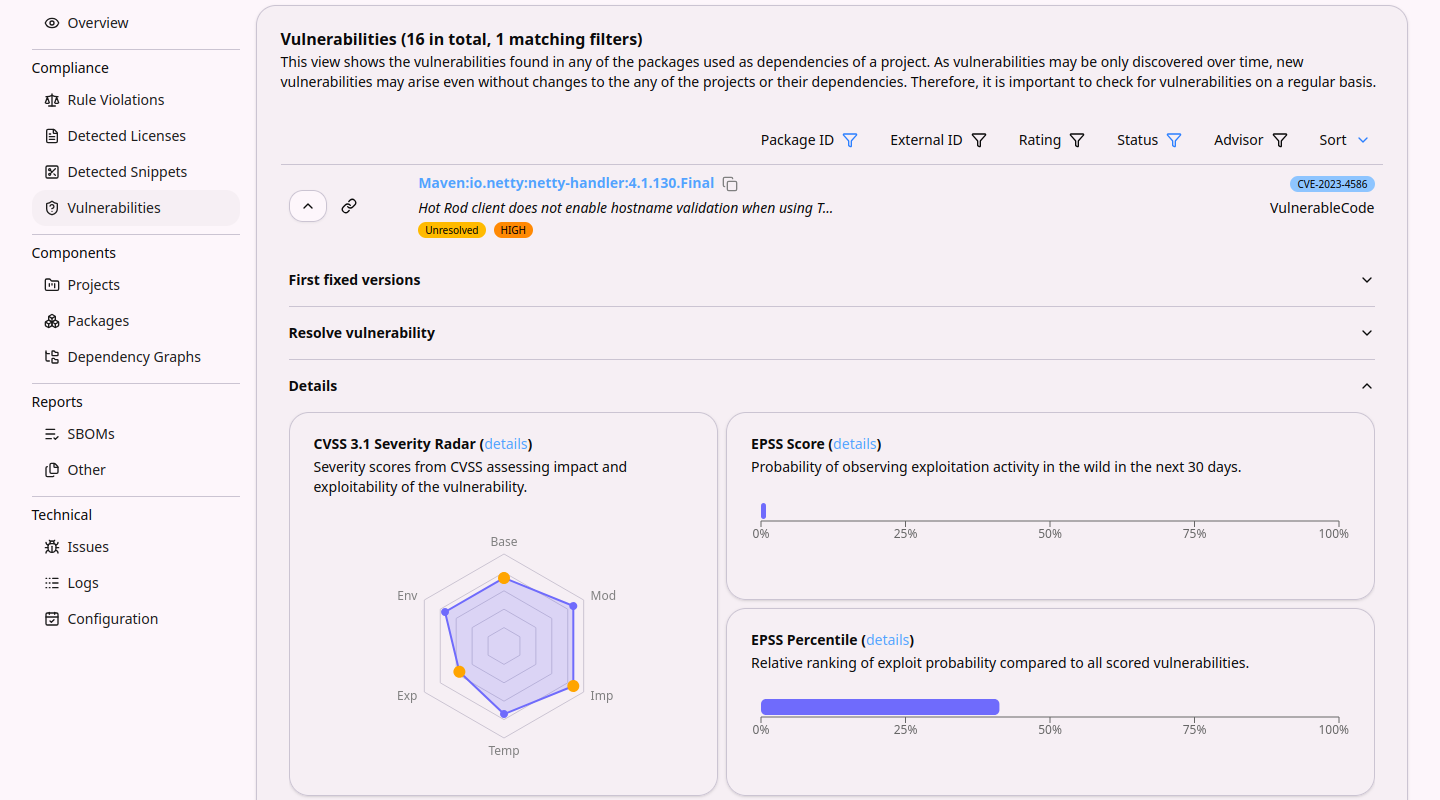The height and width of the screenshot is (800, 1440).
Task: Expand Resolve vulnerability section
Action: point(832,333)
